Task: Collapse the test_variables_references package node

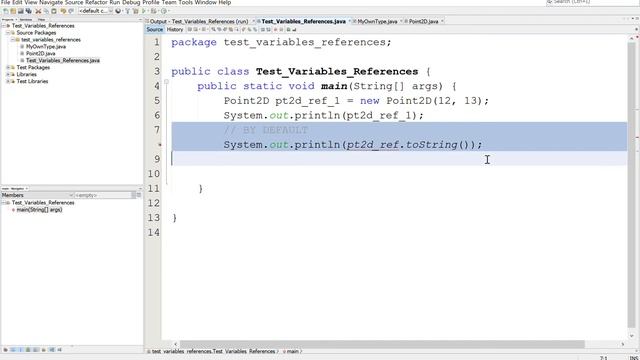Action: coord(13,40)
